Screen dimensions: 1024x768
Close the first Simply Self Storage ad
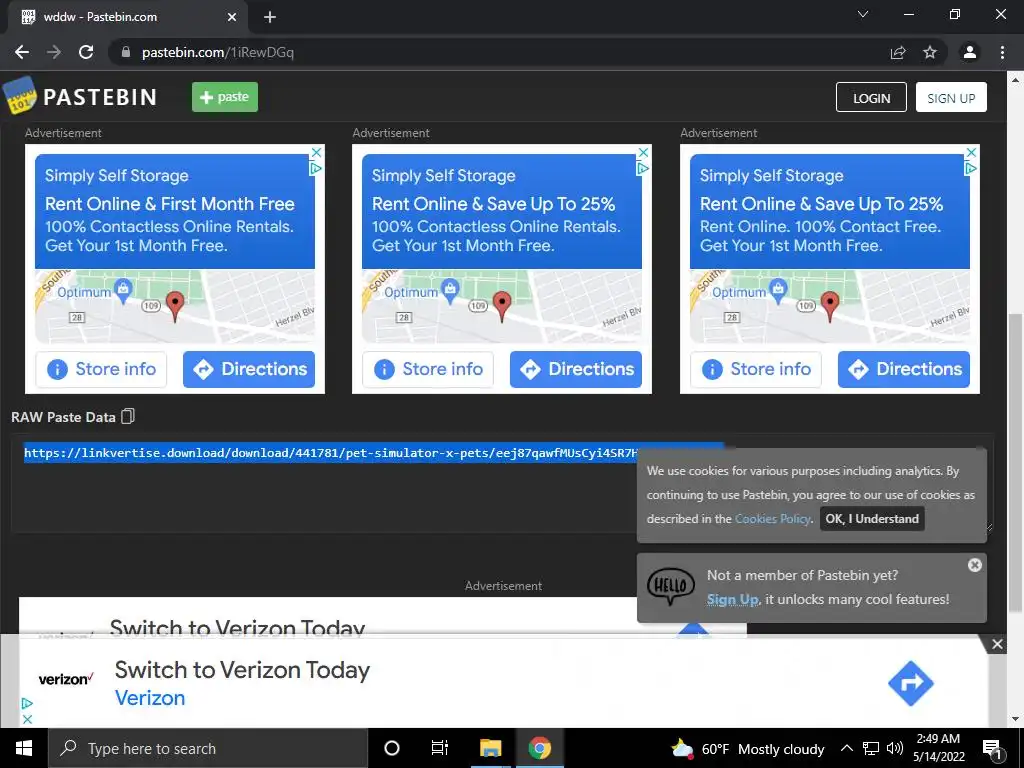[316, 152]
